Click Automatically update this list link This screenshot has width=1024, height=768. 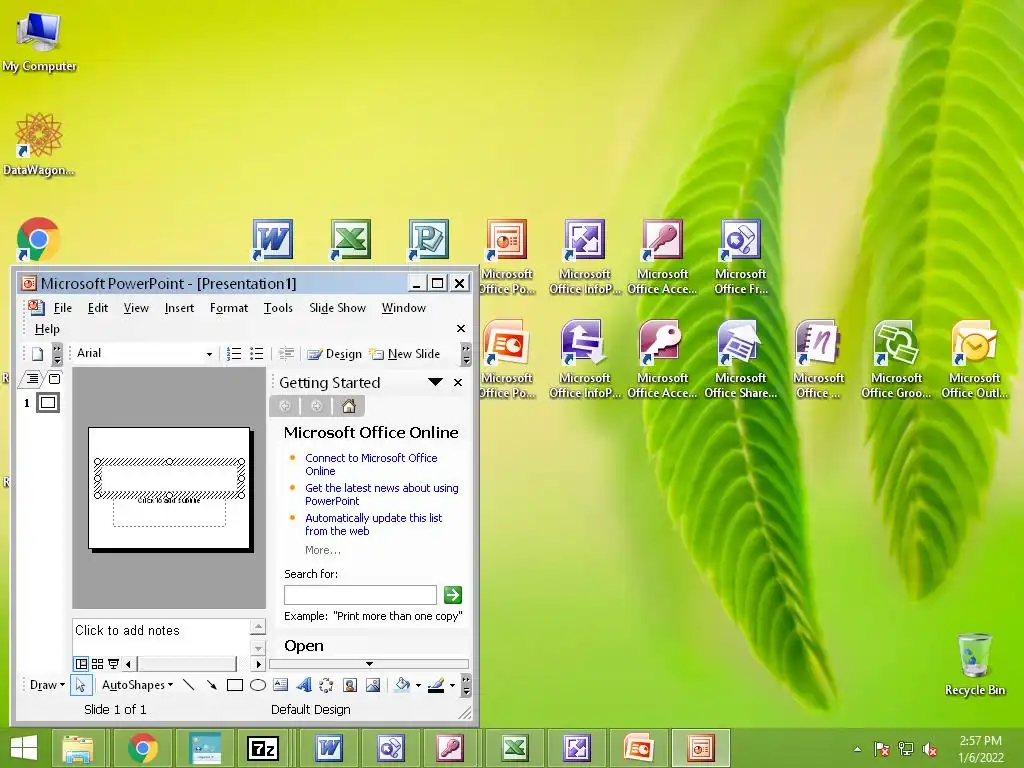[373, 524]
